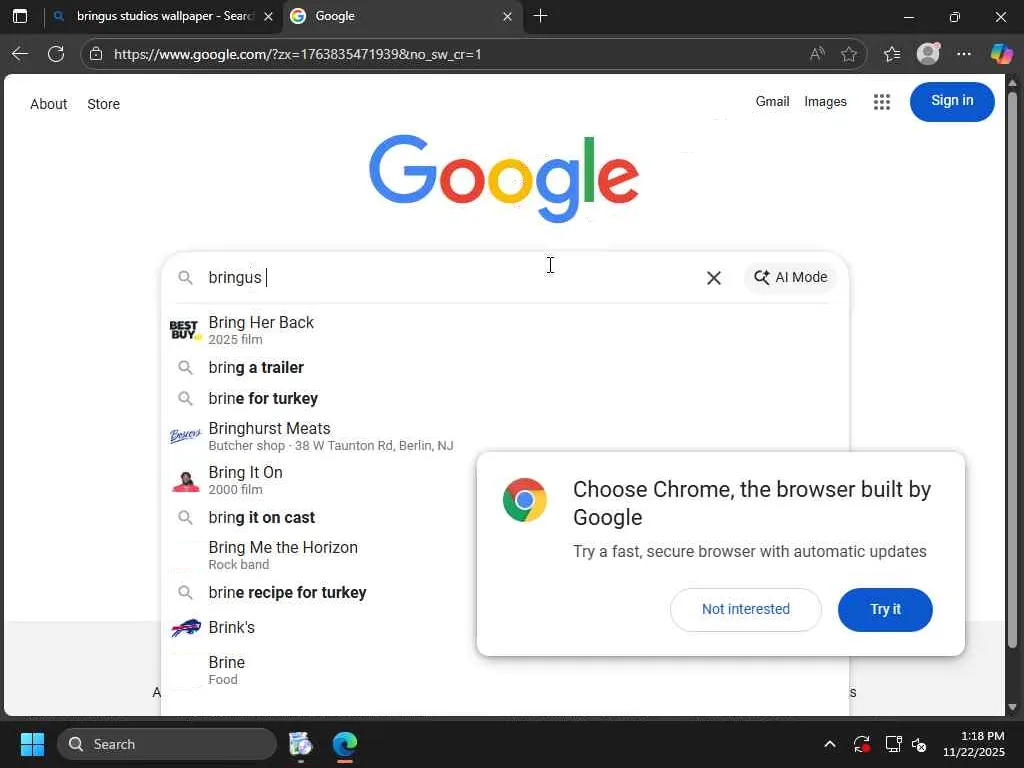Click the Brink's logo thumbnail
The image size is (1024, 768).
(185, 628)
